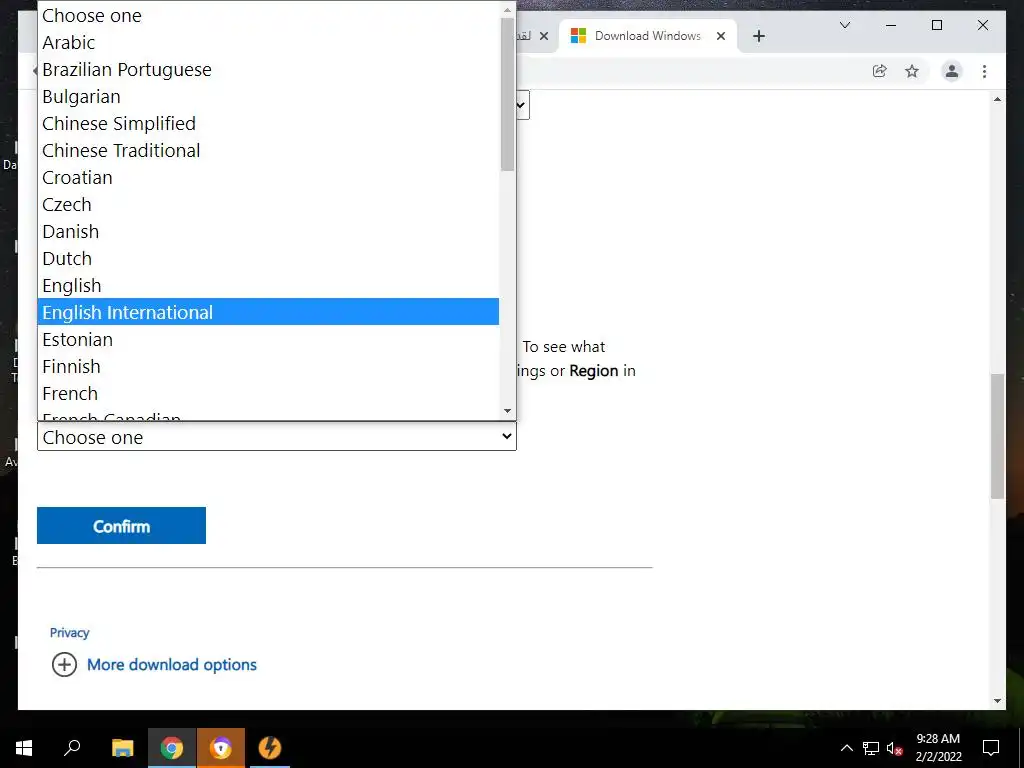The image size is (1024, 768).
Task: Choose Bulgarian in the dropdown list
Action: (x=268, y=97)
